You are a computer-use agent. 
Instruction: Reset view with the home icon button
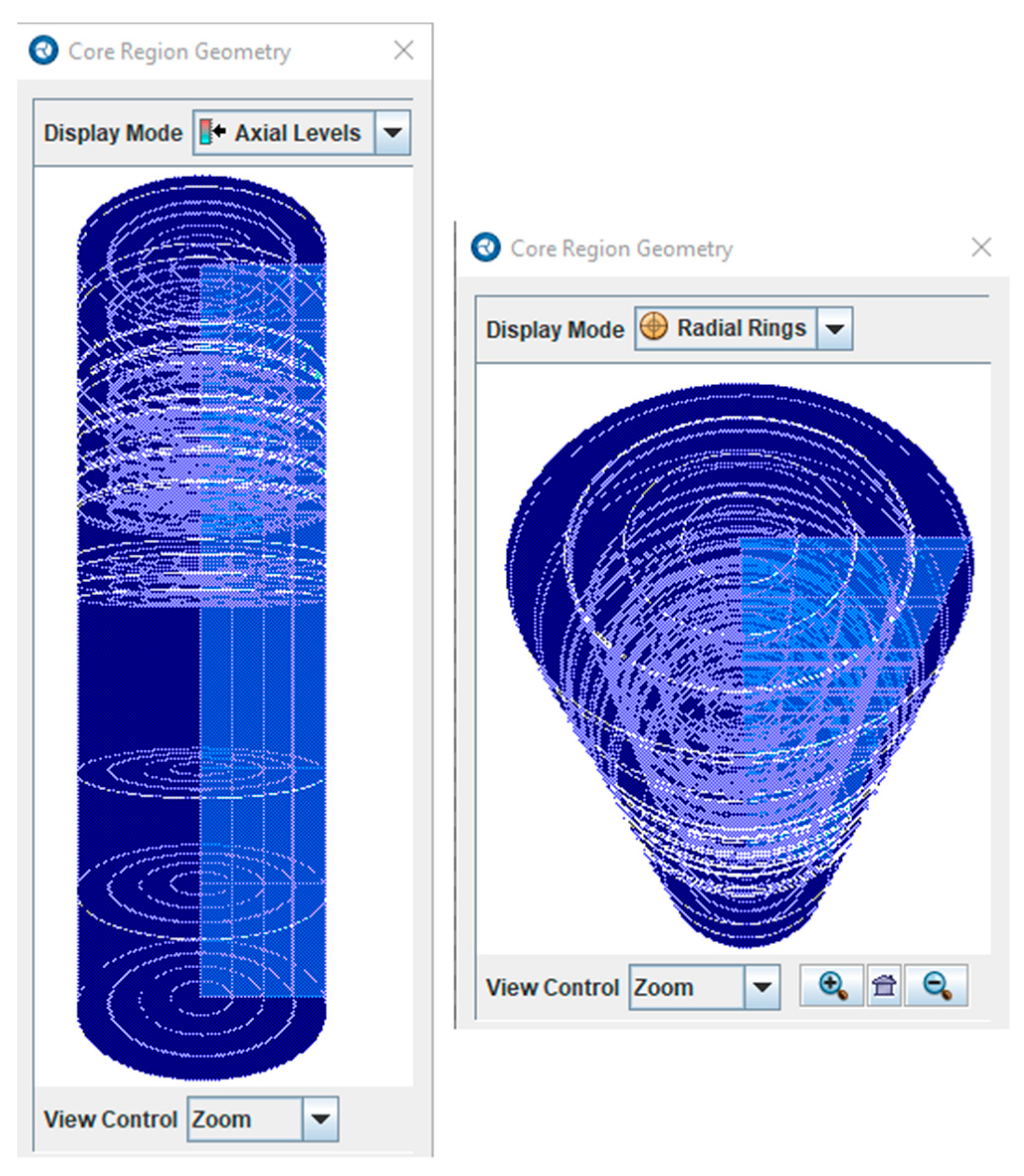884,985
